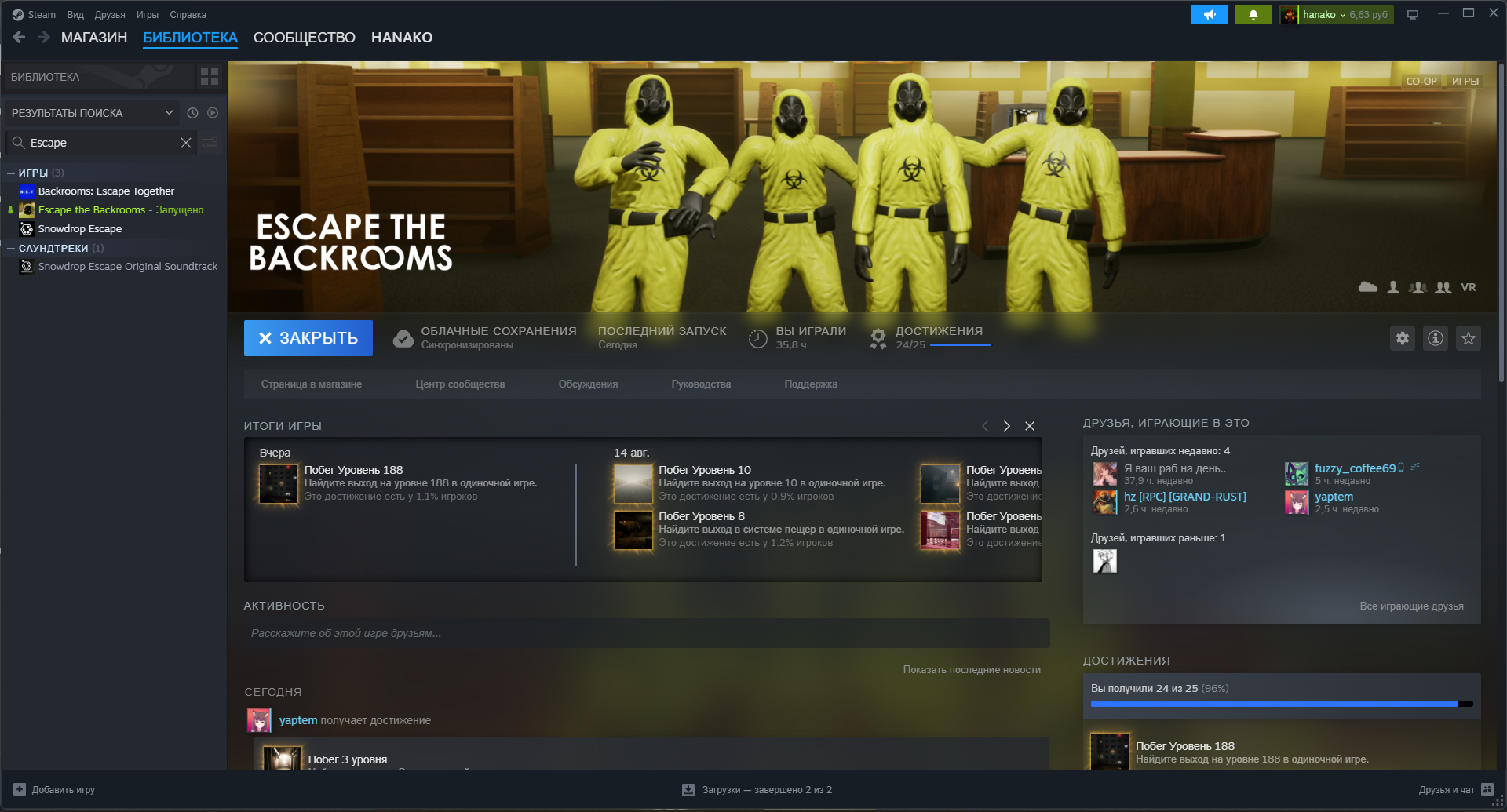Select Snowdrop Escape in the library list
The width and height of the screenshot is (1507, 812).
80,229
